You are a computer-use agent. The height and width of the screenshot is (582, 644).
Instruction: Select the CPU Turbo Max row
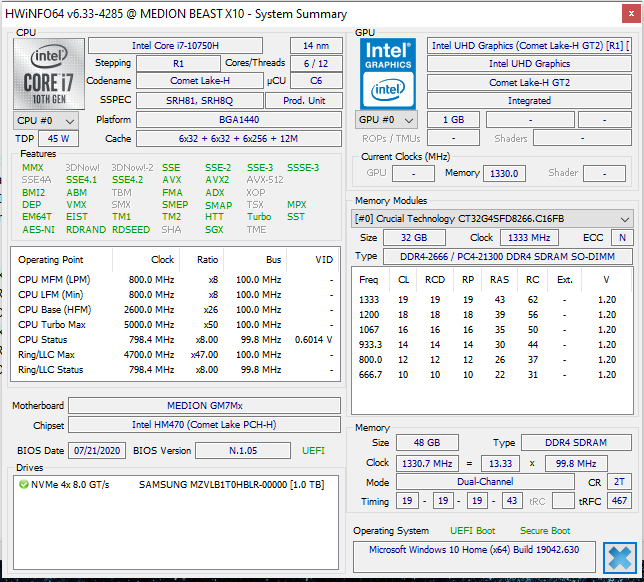coord(175,325)
